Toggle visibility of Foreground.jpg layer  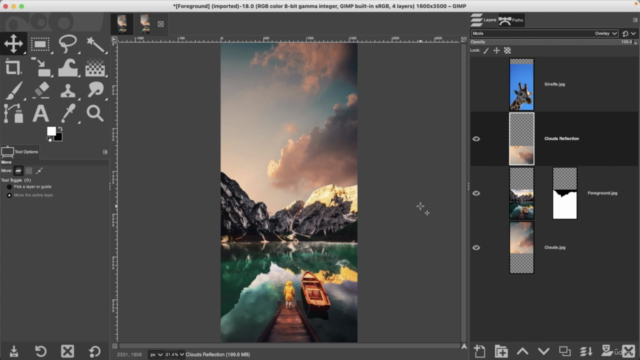pyautogui.click(x=476, y=193)
